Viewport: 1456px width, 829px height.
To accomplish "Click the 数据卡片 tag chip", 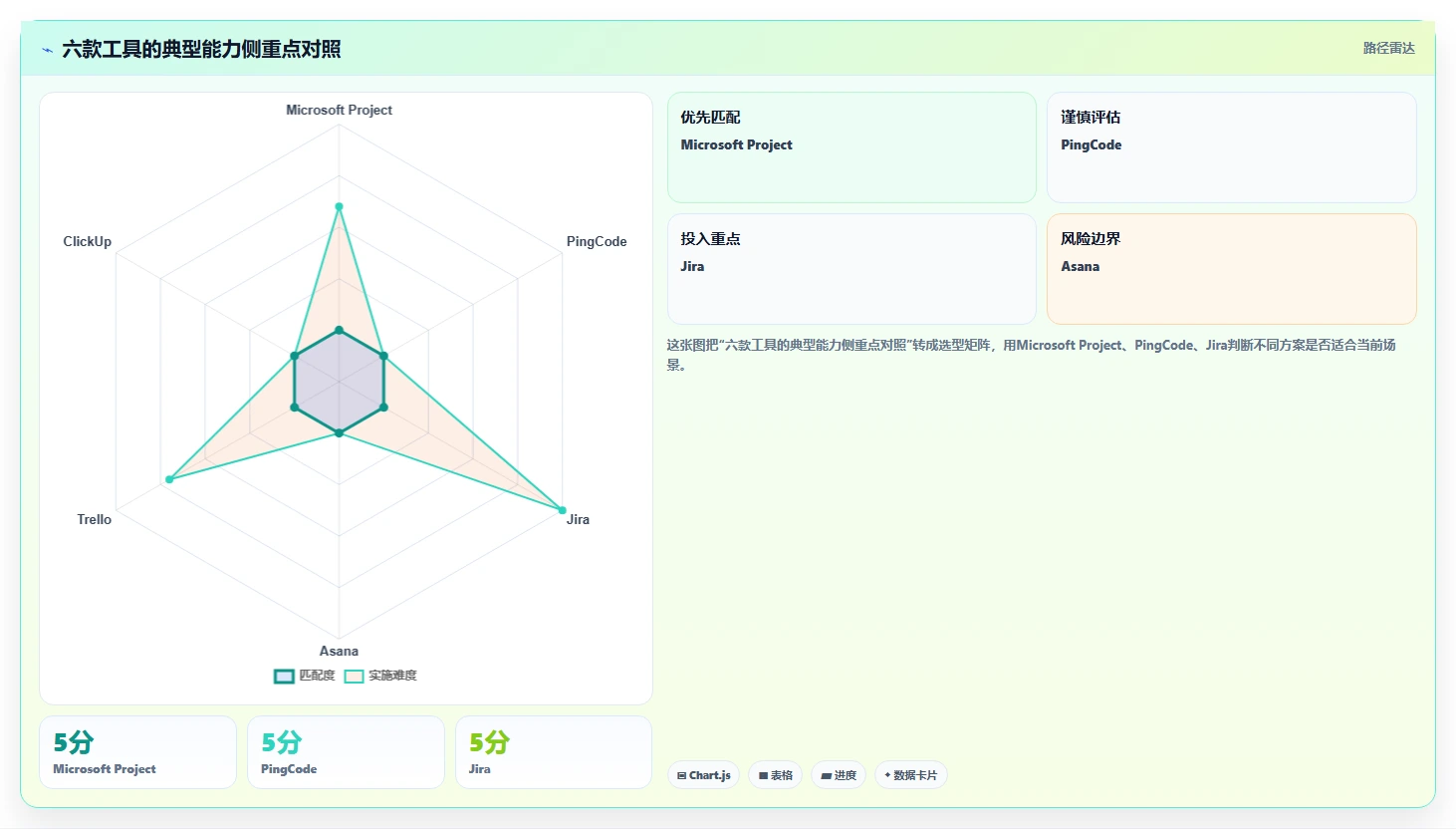I will [911, 775].
